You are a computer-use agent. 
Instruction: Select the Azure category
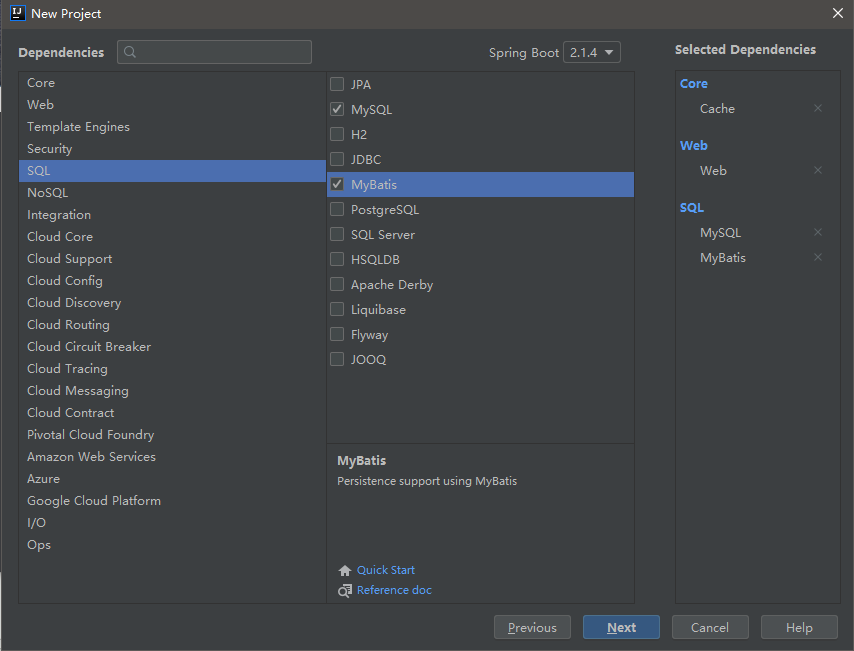click(172, 479)
